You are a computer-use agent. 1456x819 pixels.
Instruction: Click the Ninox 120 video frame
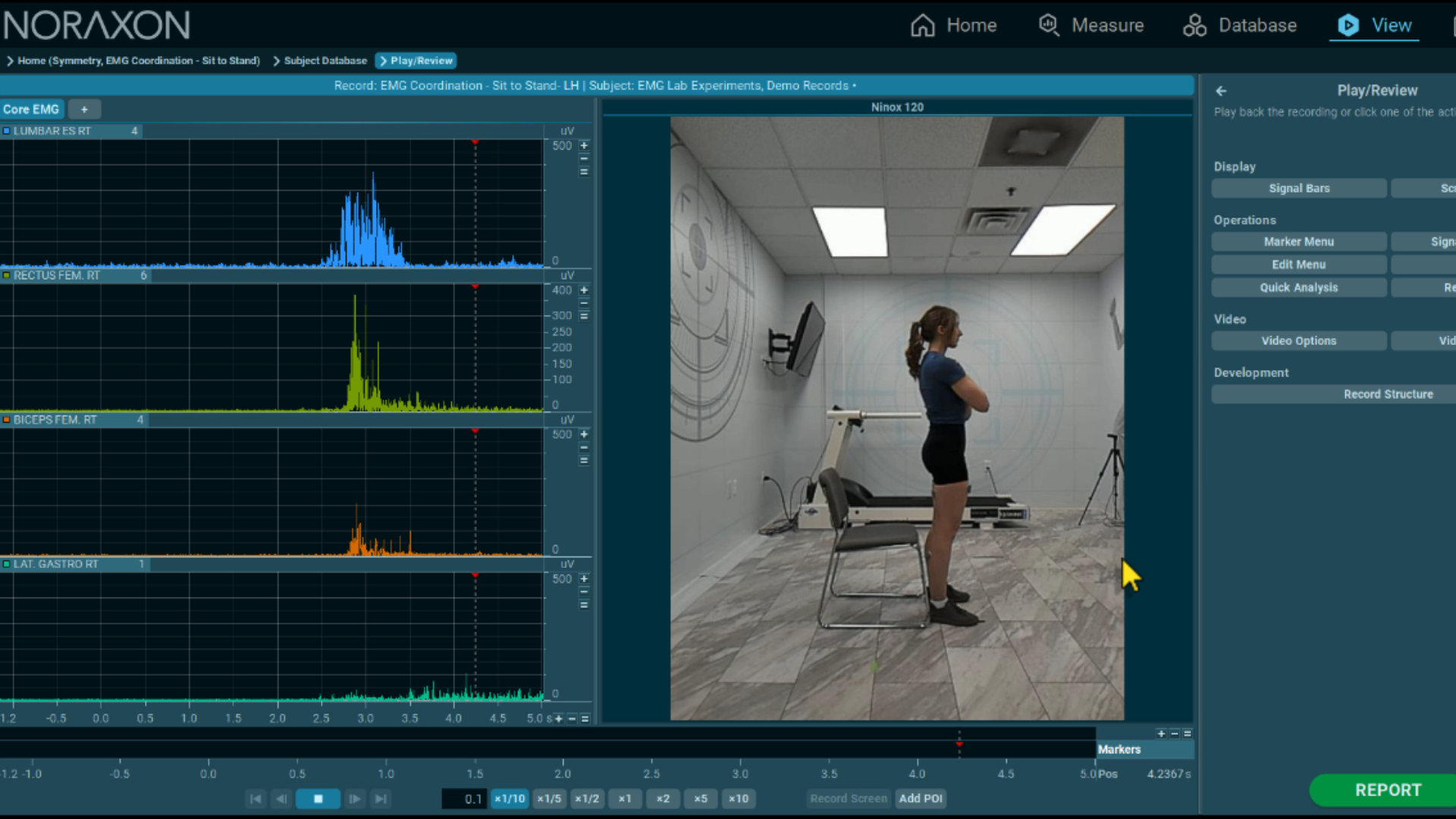[x=897, y=419]
